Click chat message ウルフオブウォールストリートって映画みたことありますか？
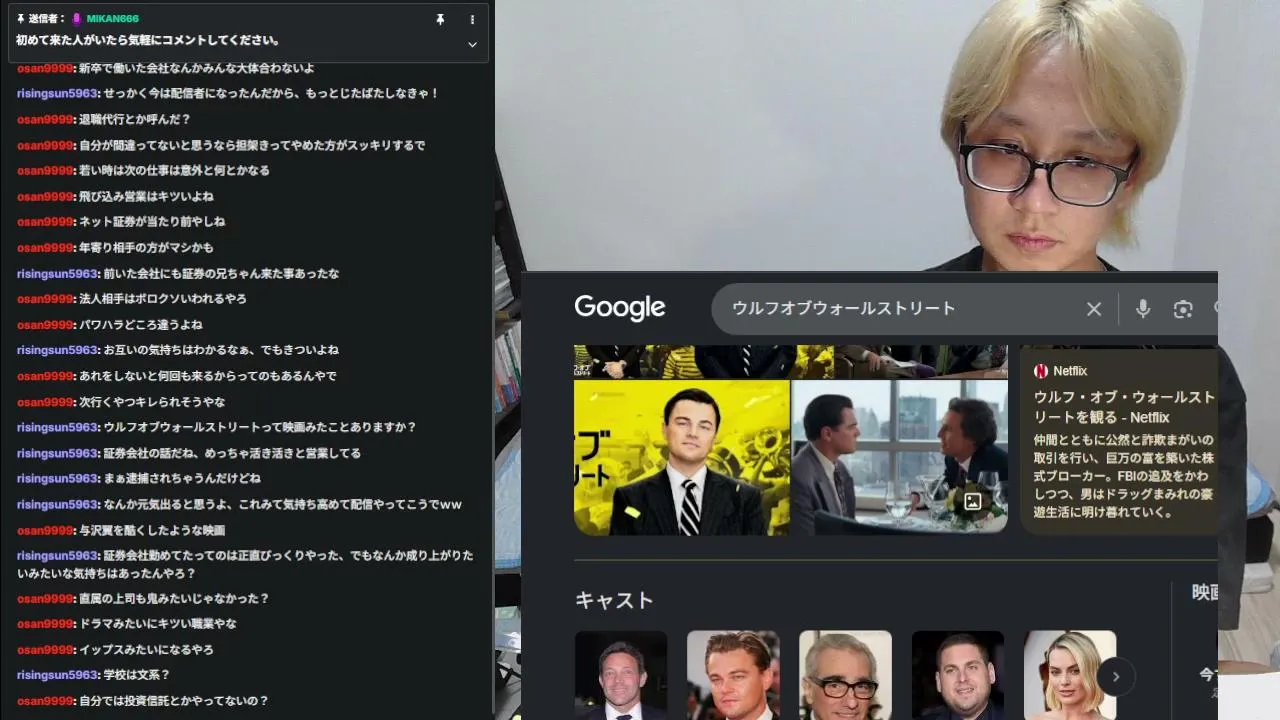 tap(260, 428)
